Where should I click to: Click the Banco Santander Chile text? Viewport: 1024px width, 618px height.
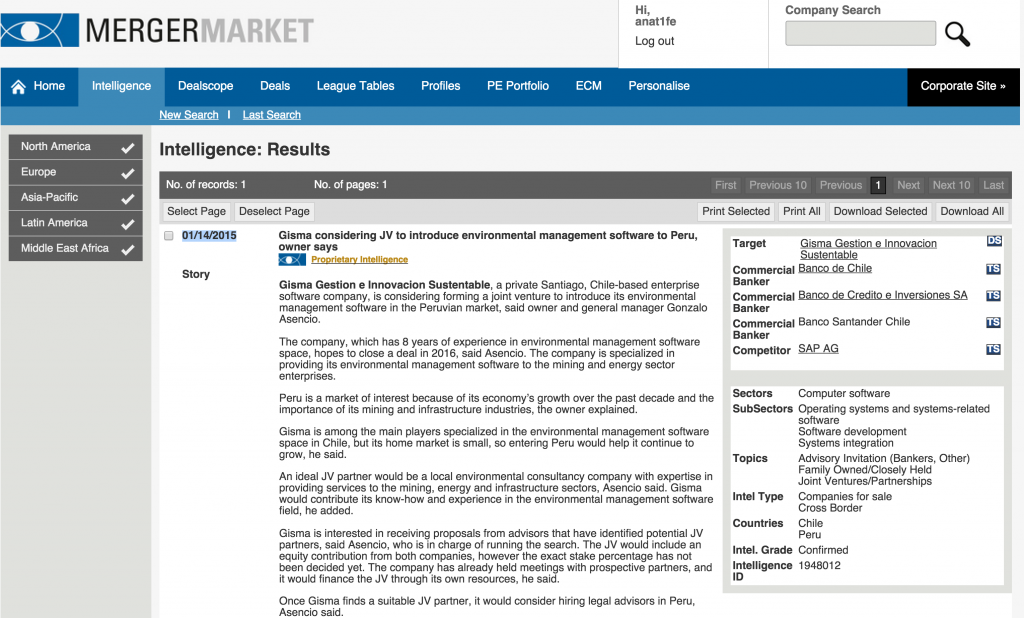854,322
